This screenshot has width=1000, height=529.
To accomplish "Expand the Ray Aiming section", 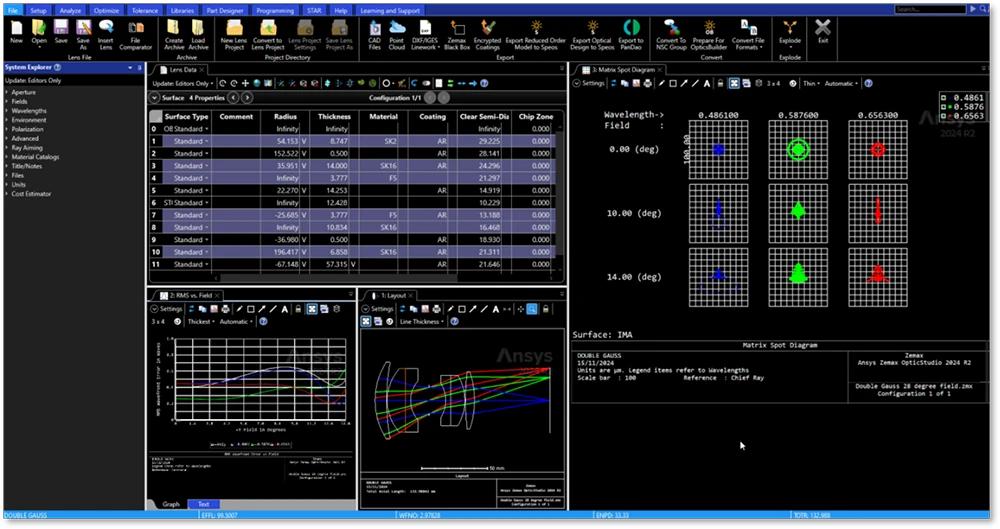I will (7, 147).
